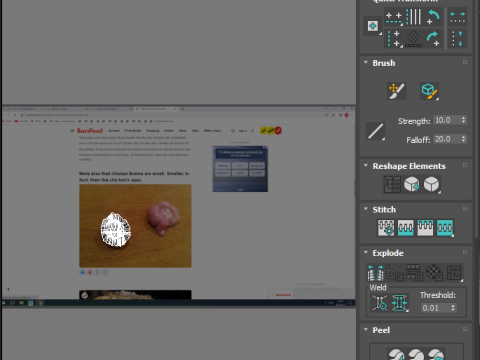Open the brush falloff type flyout

tap(375, 131)
